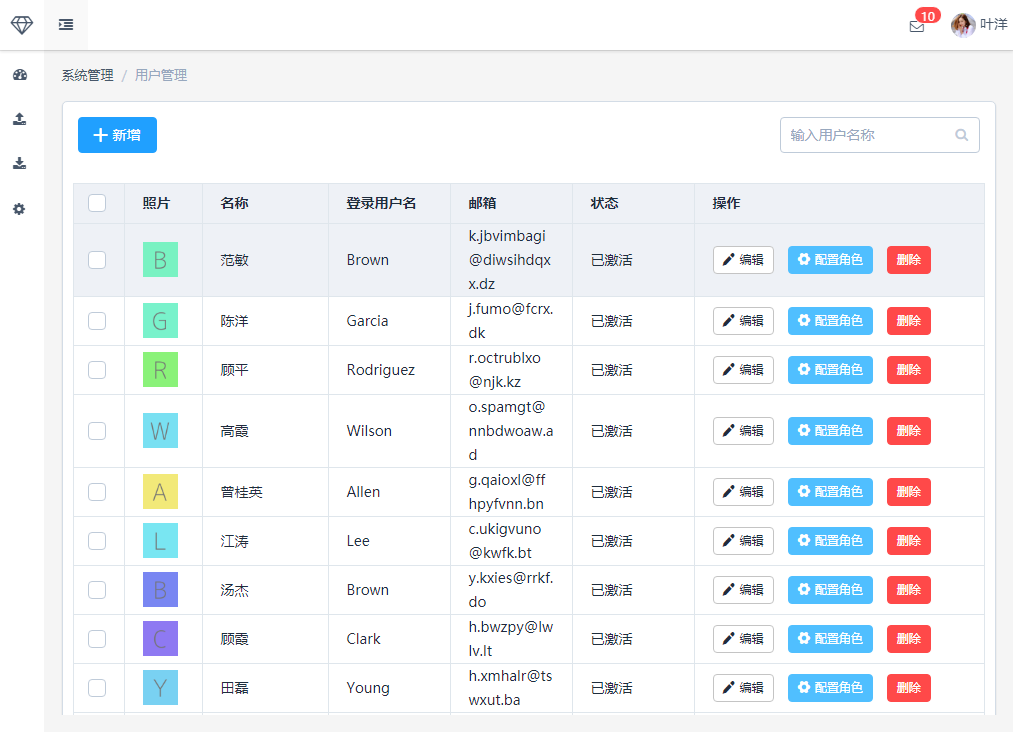The height and width of the screenshot is (732, 1013).
Task: Select the checkbox for user 高霞
Action: tap(97, 431)
